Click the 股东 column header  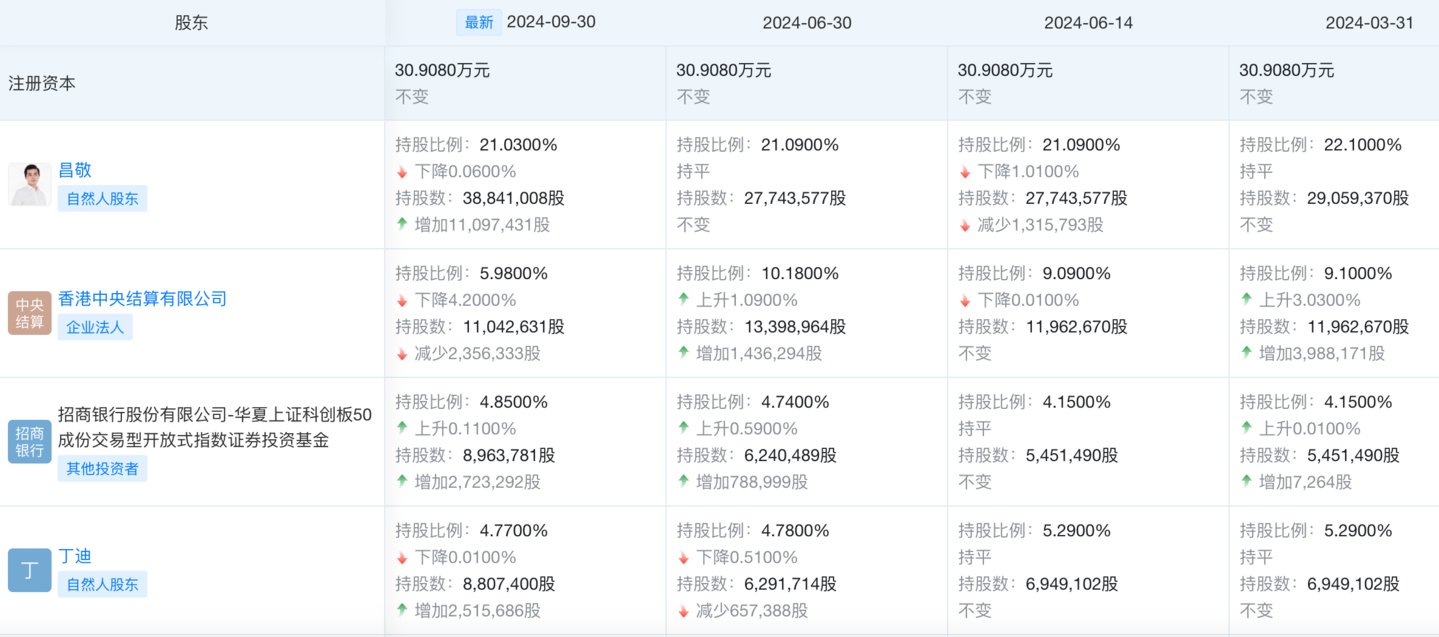coord(192,23)
